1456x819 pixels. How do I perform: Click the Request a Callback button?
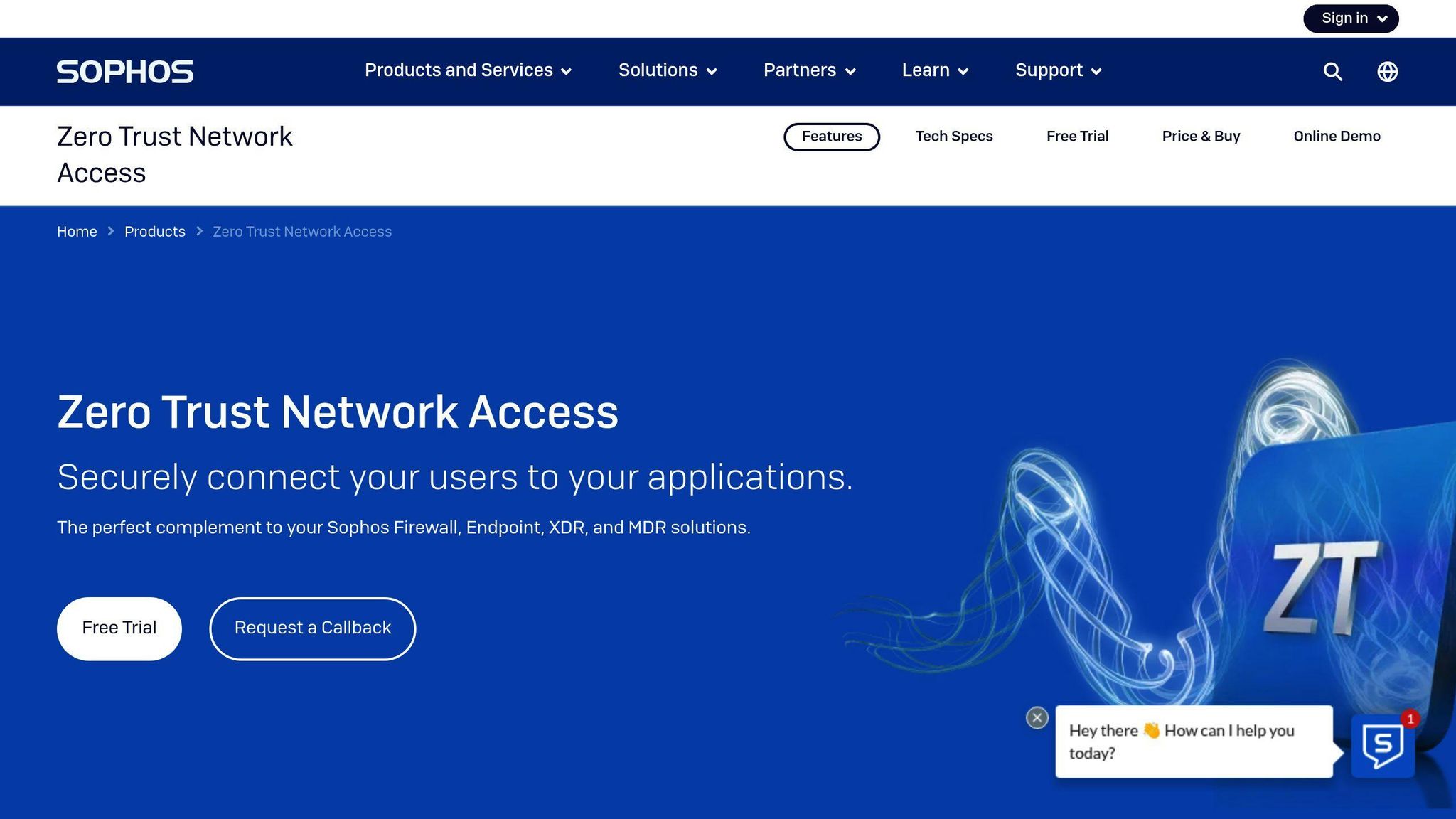(x=313, y=628)
